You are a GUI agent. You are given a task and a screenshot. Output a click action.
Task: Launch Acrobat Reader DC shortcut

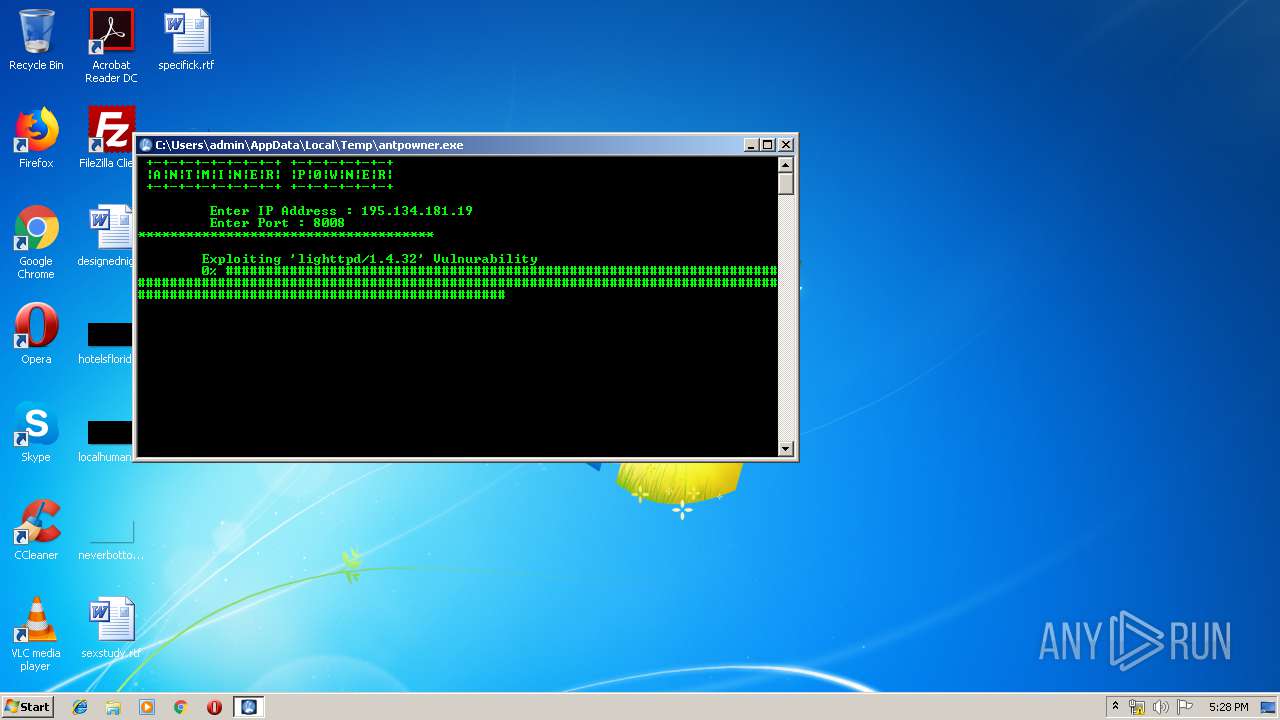coord(111,46)
